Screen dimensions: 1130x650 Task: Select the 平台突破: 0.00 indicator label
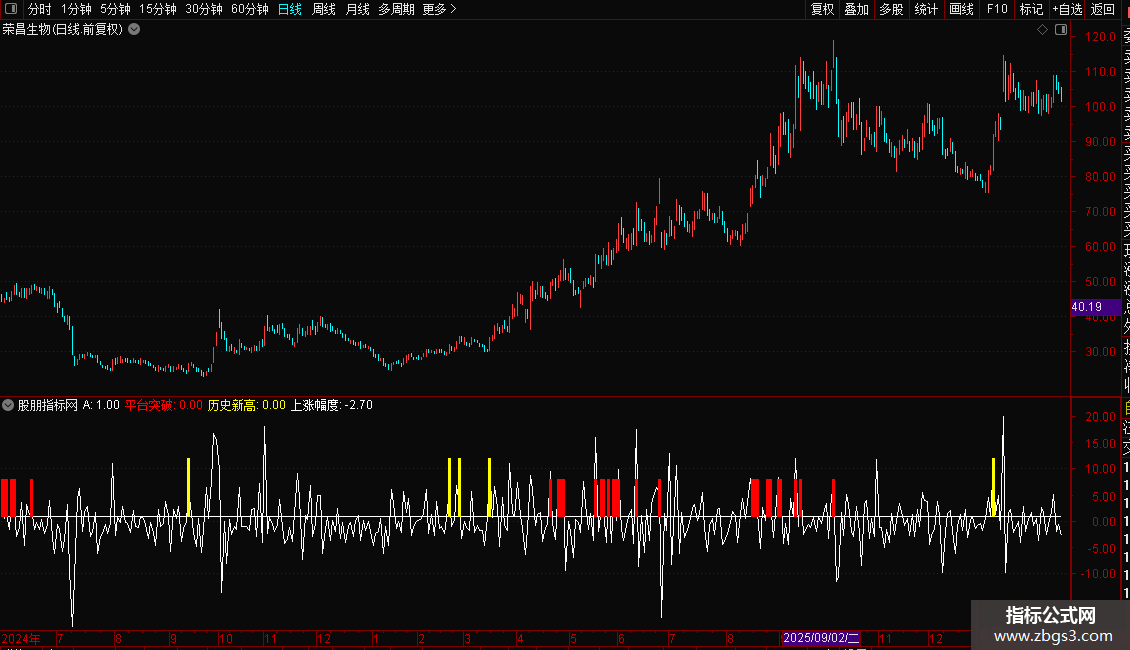tap(164, 405)
